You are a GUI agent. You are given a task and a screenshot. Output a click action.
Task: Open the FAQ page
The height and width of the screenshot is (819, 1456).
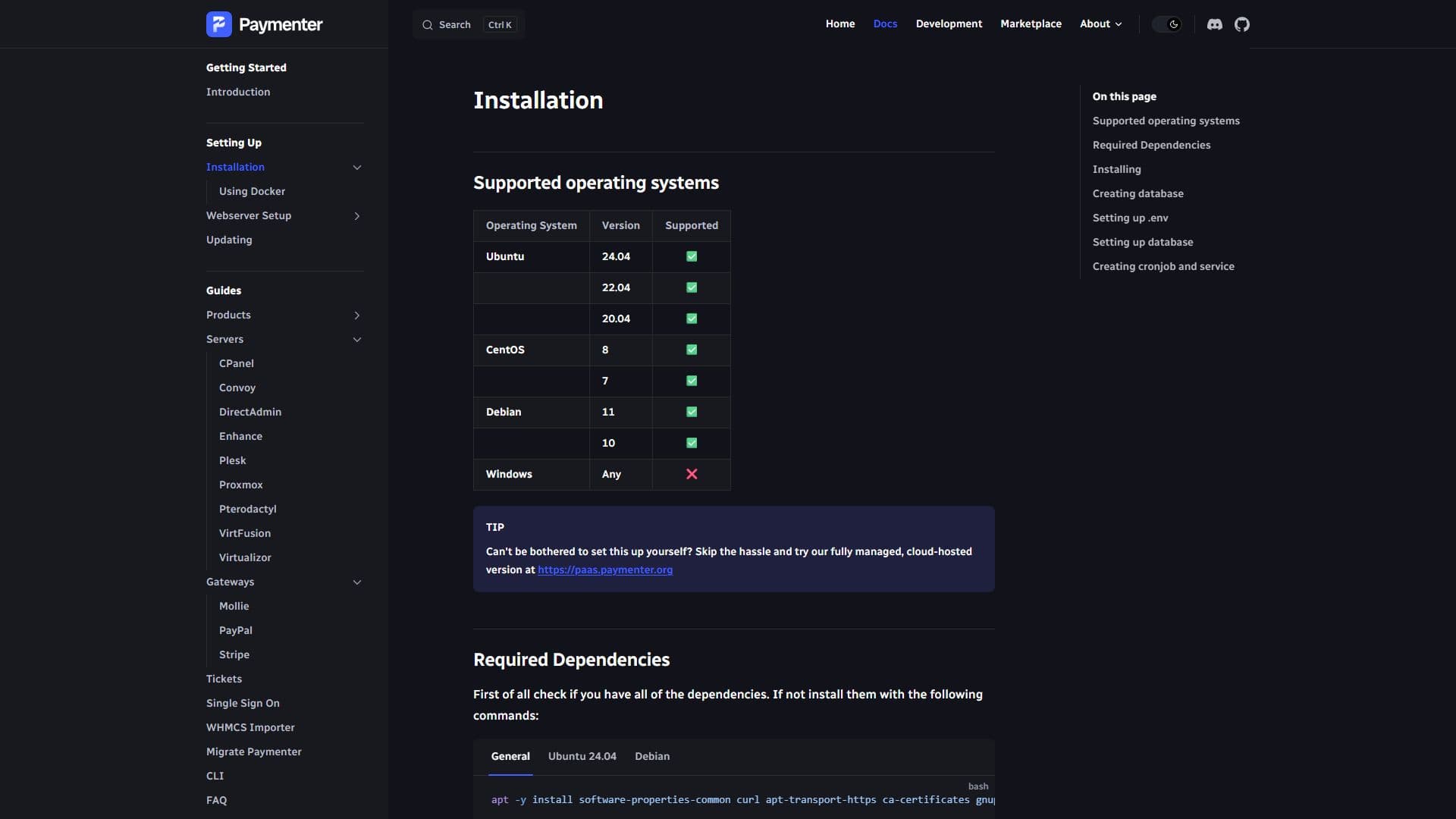pyautogui.click(x=216, y=801)
